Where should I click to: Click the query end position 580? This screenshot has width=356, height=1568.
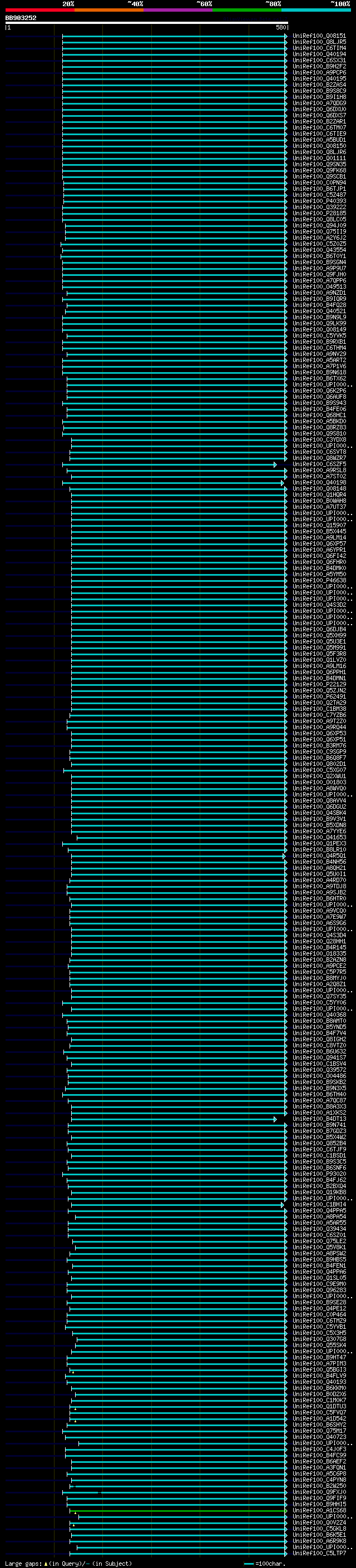[280, 27]
